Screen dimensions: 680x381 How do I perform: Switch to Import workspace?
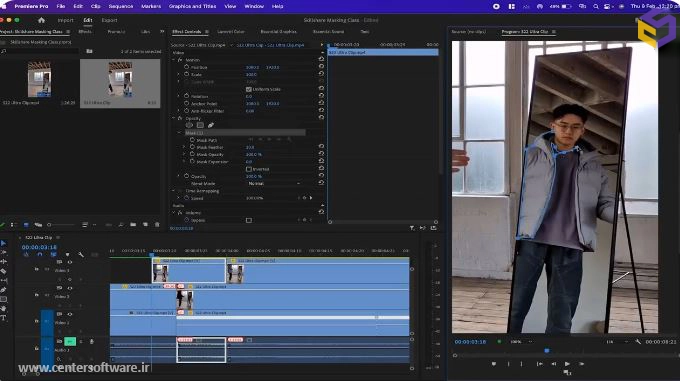(65, 20)
